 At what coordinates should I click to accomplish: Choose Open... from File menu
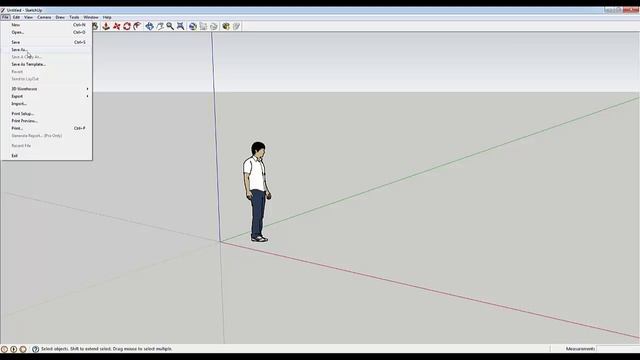click(47, 32)
